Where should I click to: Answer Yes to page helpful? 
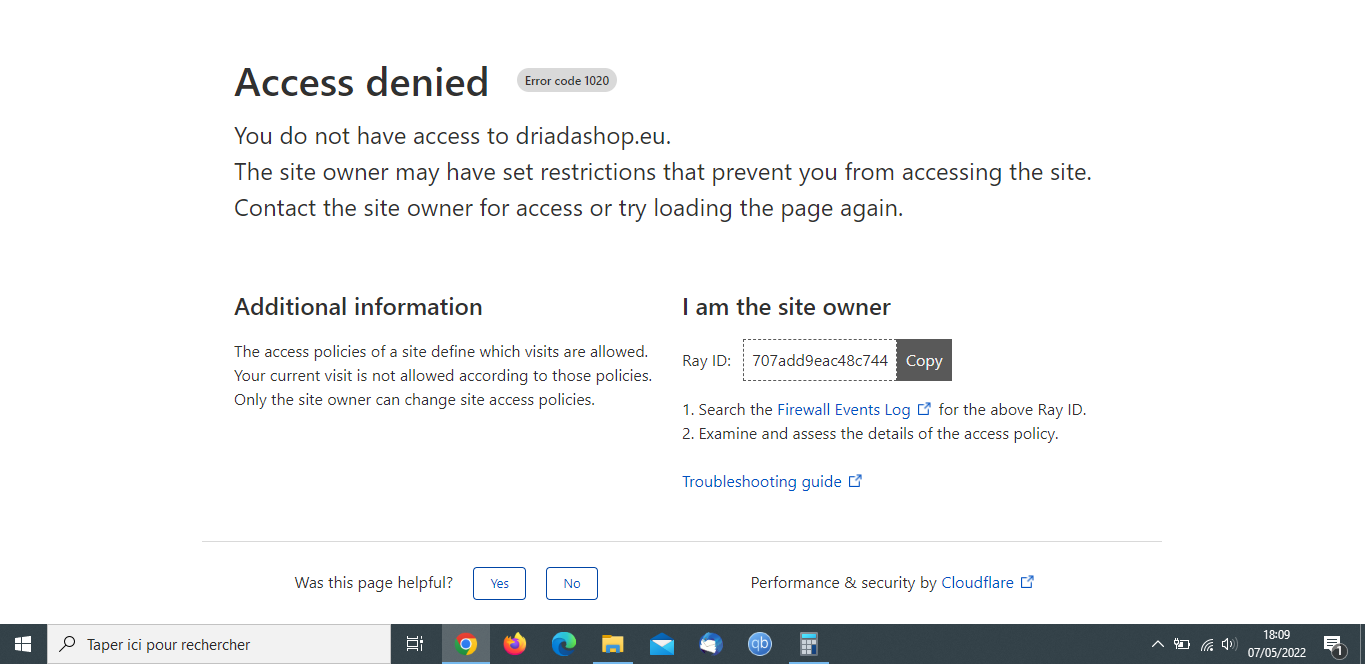[499, 583]
